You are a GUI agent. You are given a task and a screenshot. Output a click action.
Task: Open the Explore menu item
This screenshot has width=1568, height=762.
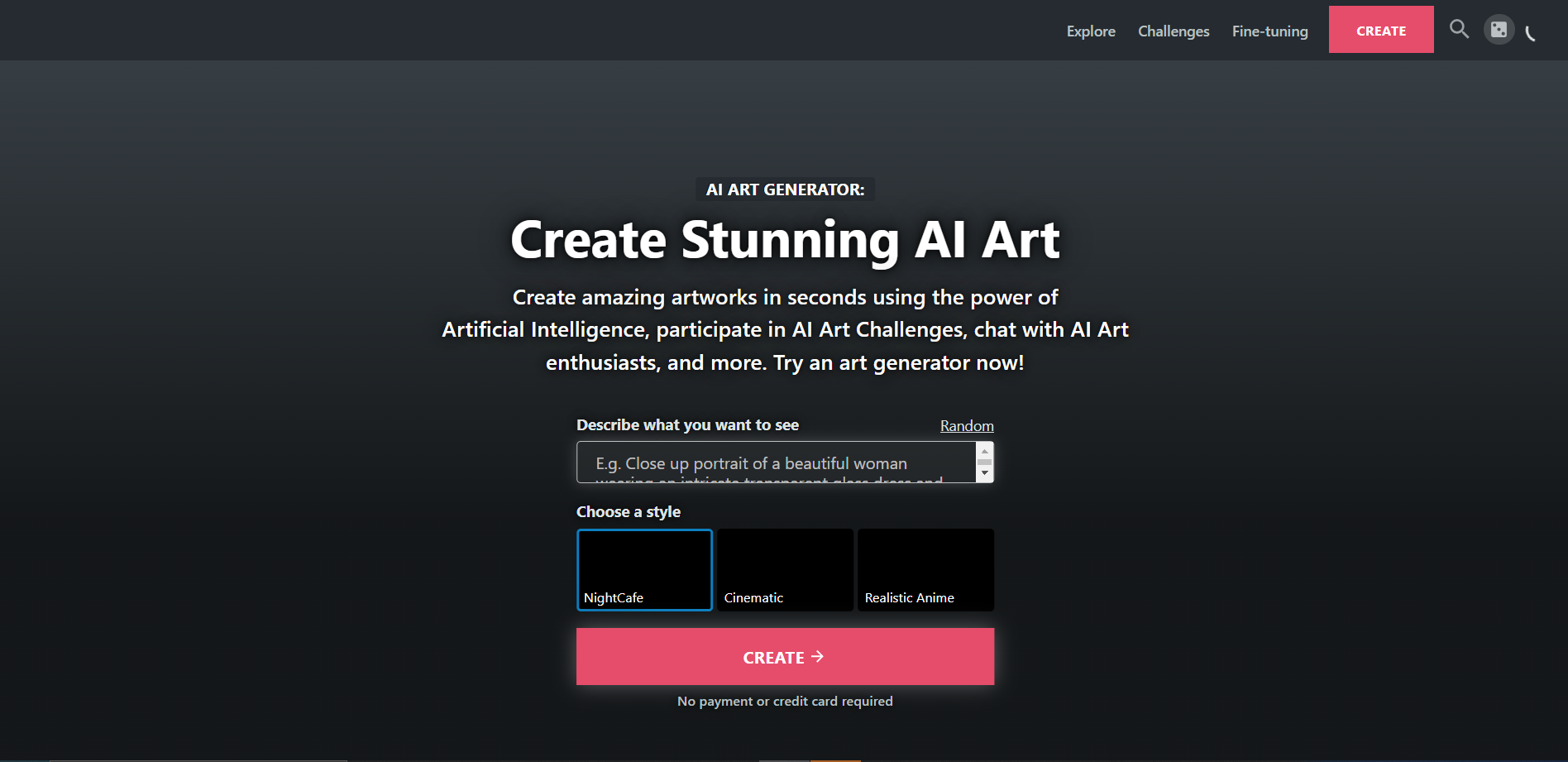pyautogui.click(x=1091, y=31)
